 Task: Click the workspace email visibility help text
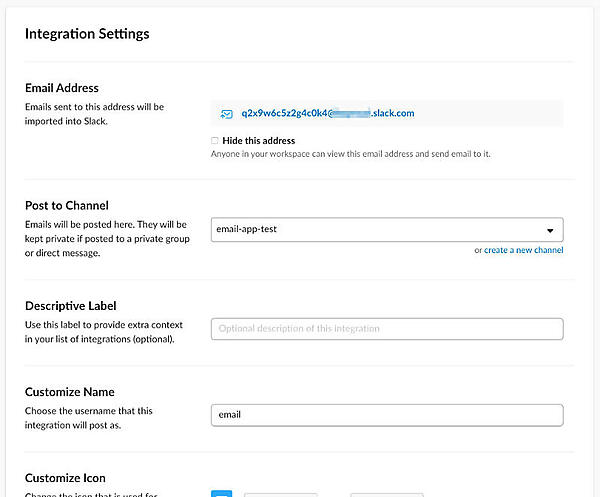349,154
